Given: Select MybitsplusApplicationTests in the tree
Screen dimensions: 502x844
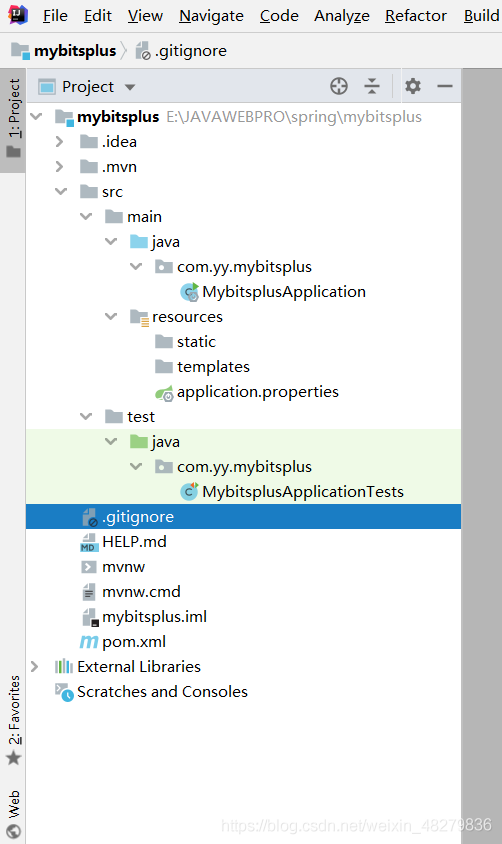Looking at the screenshot, I should (x=303, y=492).
